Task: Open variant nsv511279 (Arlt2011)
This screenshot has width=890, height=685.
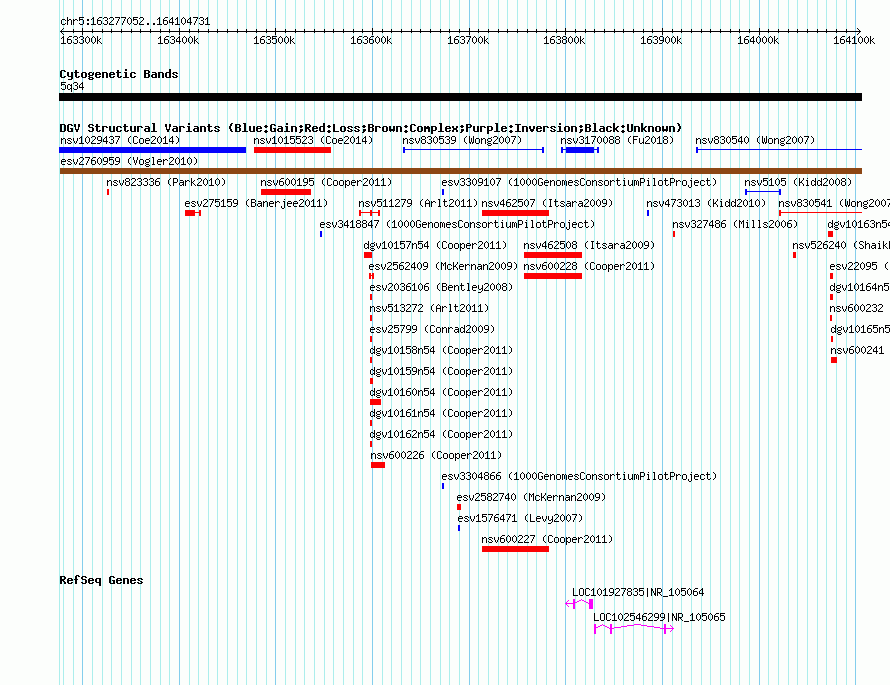Action: (418, 203)
